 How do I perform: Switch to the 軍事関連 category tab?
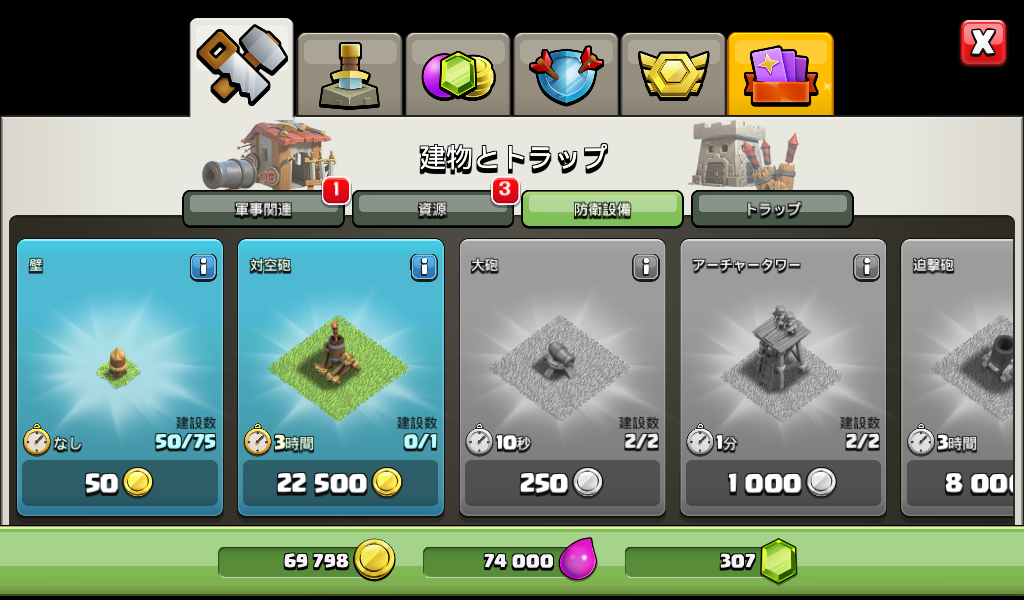[263, 209]
